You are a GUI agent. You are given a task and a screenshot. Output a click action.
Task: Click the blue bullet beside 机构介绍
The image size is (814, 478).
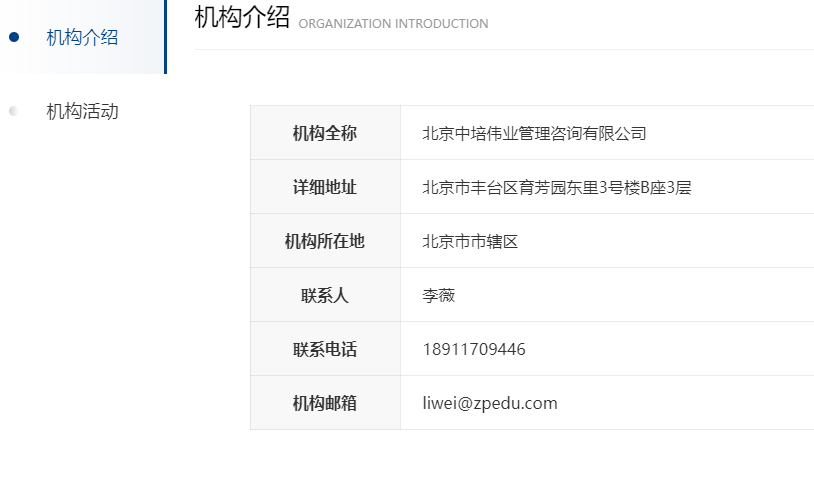(14, 37)
